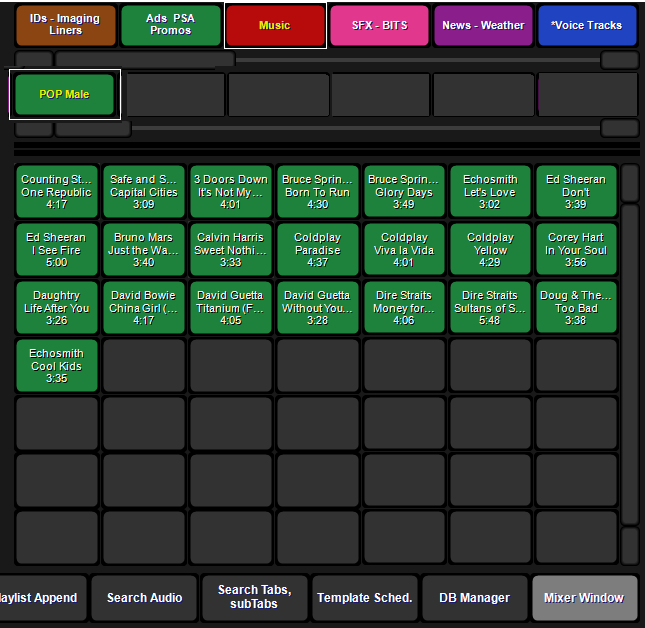Open the IDs - Imaging Liners tab

click(x=66, y=25)
